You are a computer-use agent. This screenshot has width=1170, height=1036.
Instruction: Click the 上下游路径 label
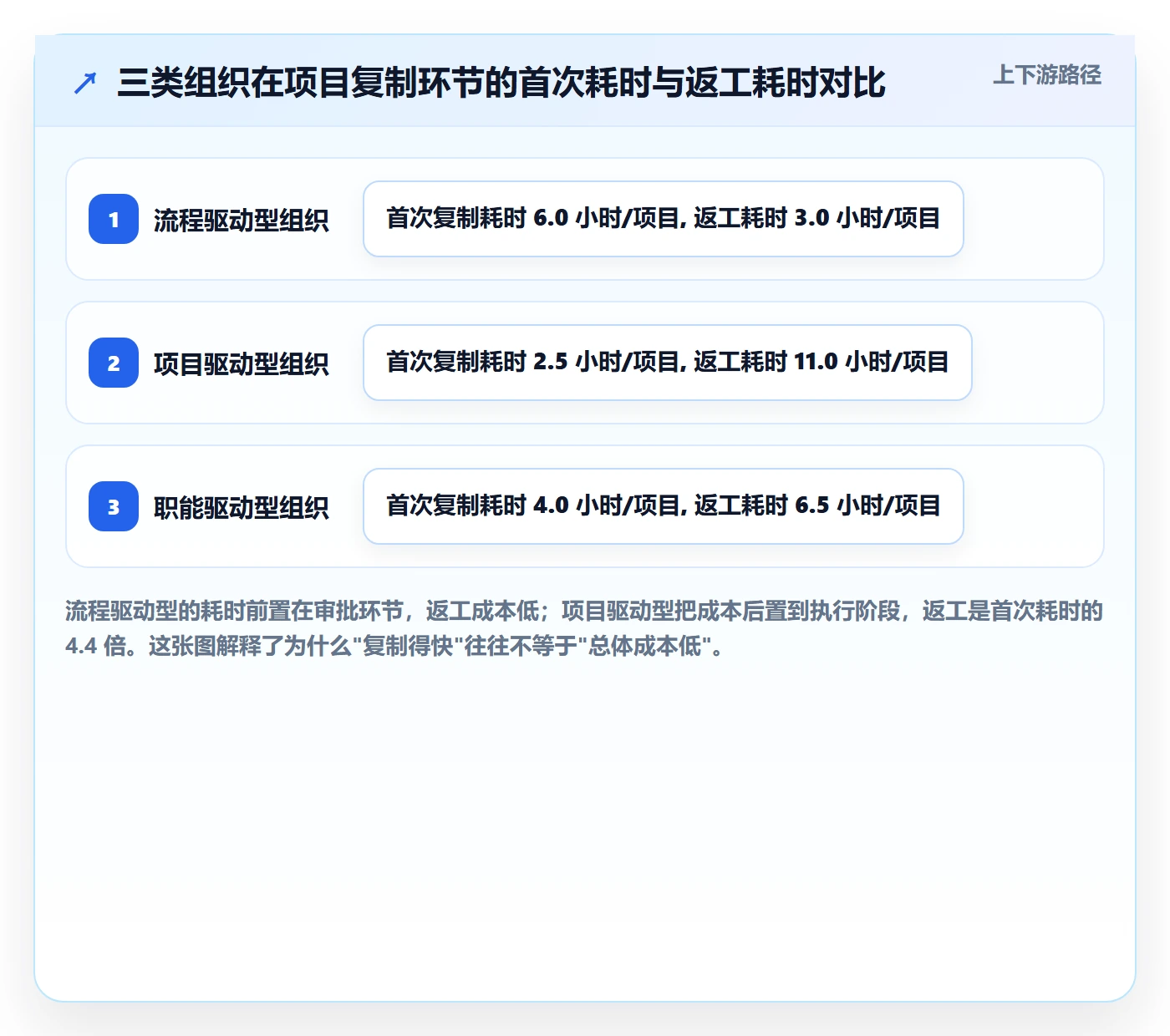(1047, 75)
